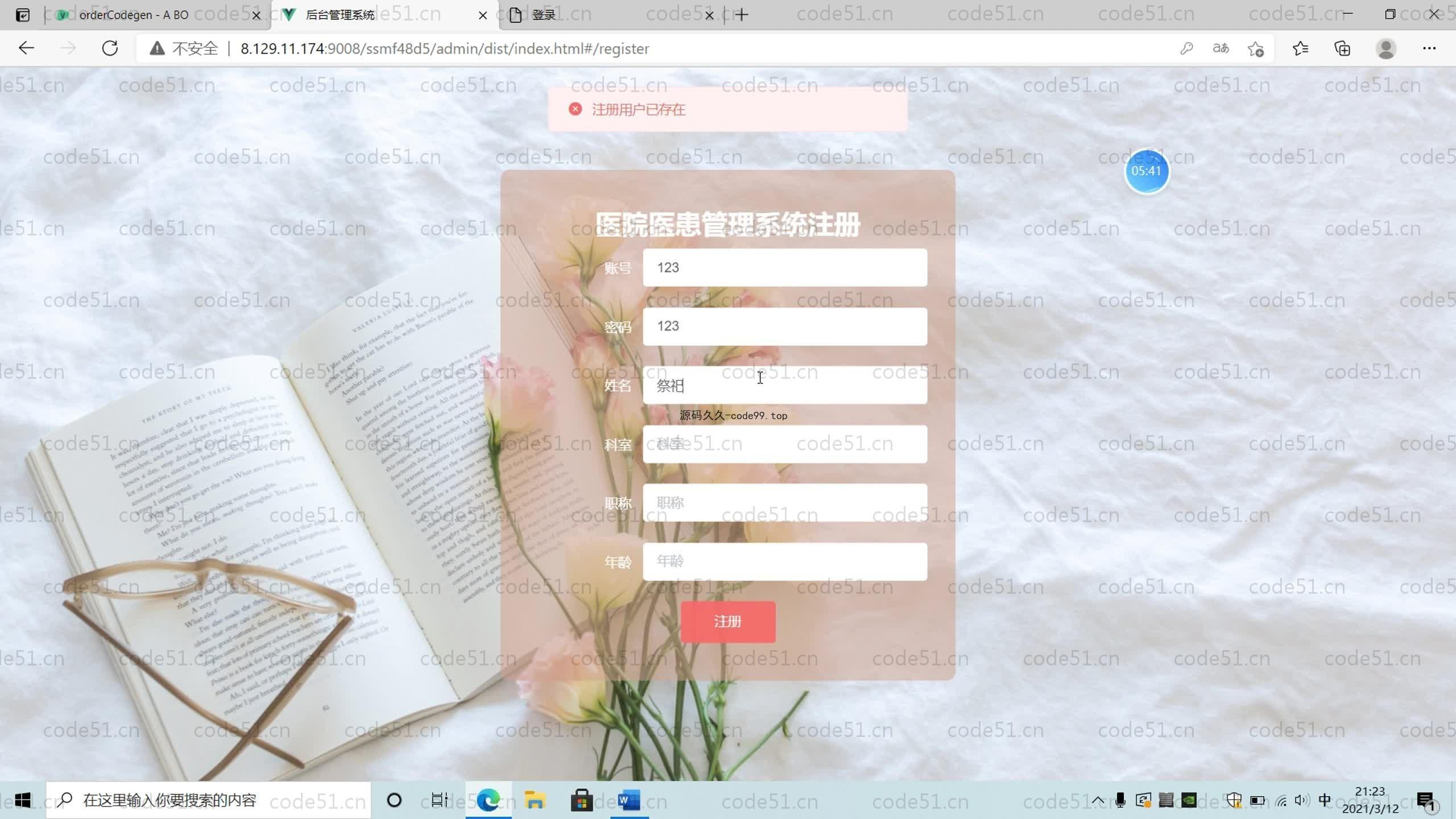Click the translate page icon
The height and width of the screenshot is (819, 1456).
coord(1221,48)
